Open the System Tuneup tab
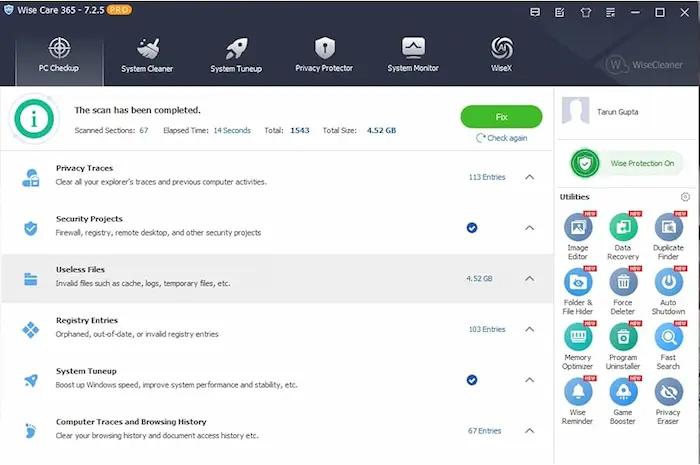 pos(236,56)
